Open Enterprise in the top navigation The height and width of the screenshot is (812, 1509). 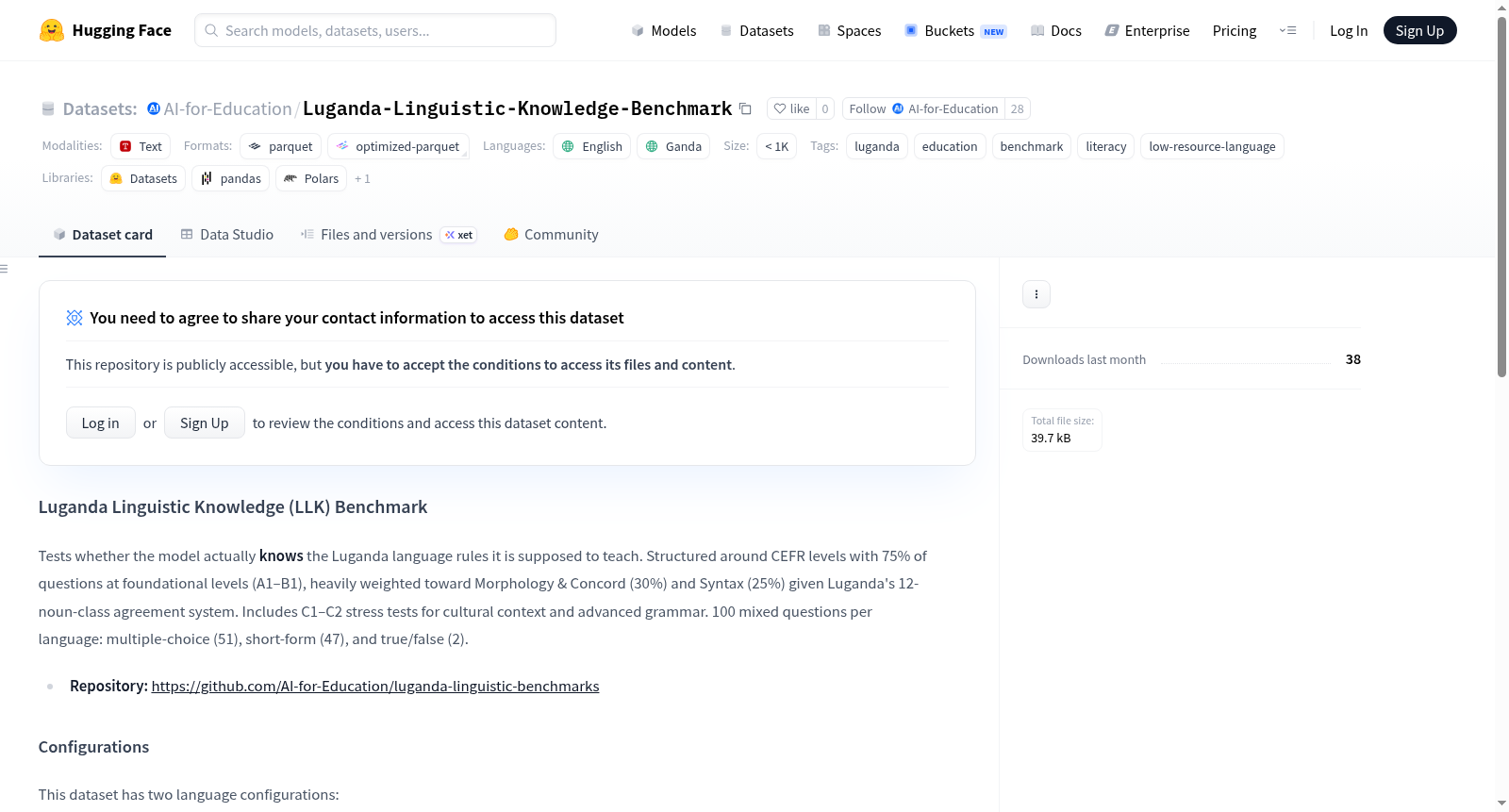tap(1147, 30)
